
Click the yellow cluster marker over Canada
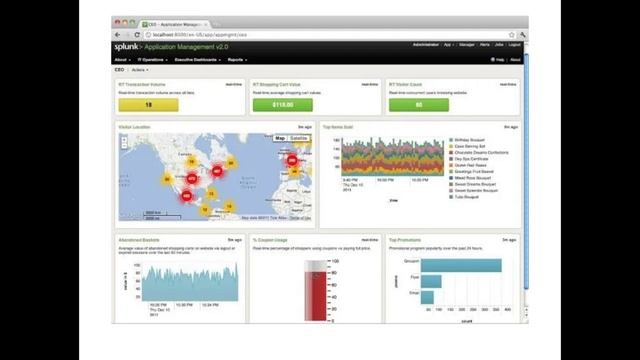coord(191,162)
